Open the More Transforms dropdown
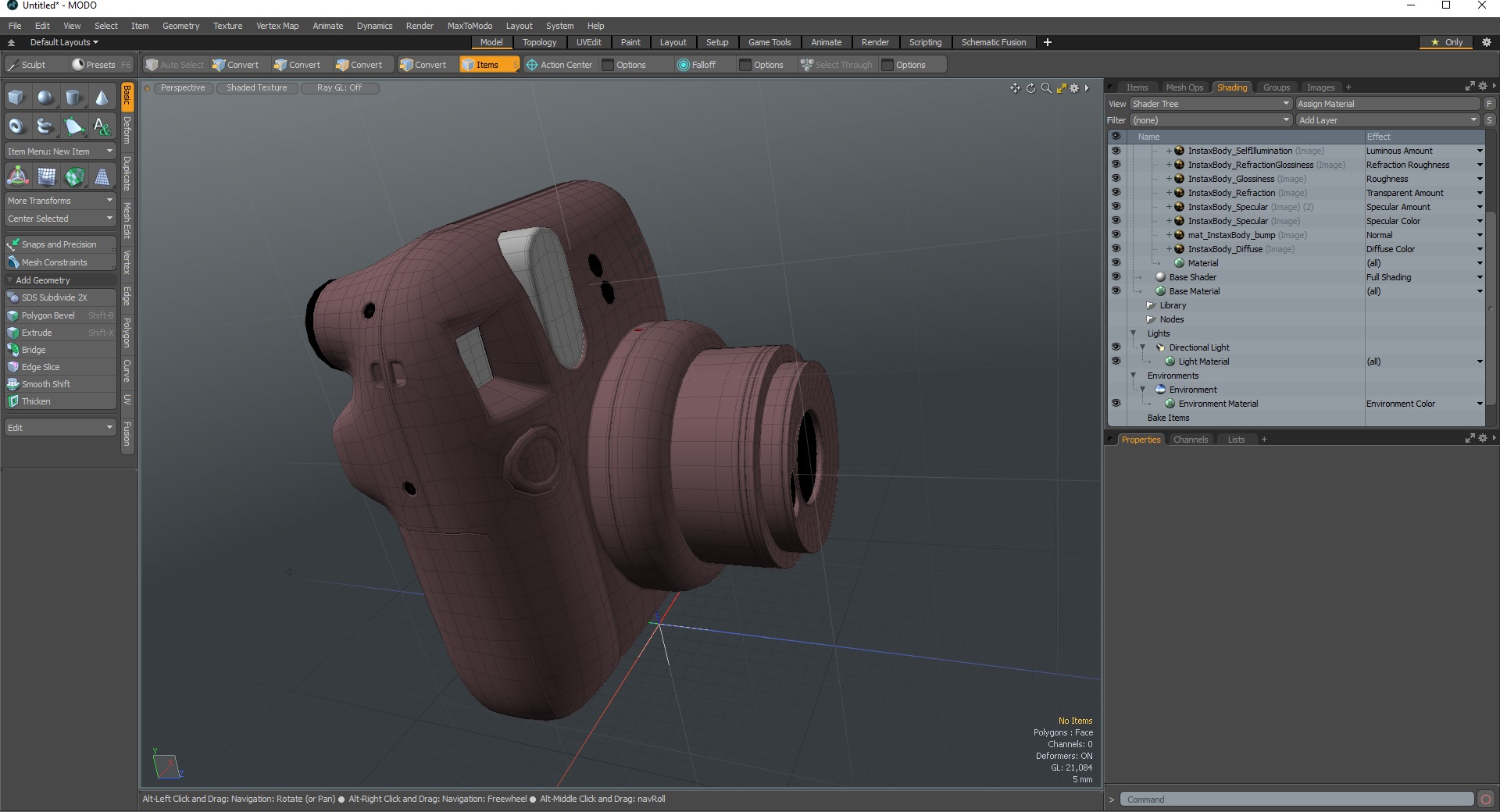 coord(61,201)
